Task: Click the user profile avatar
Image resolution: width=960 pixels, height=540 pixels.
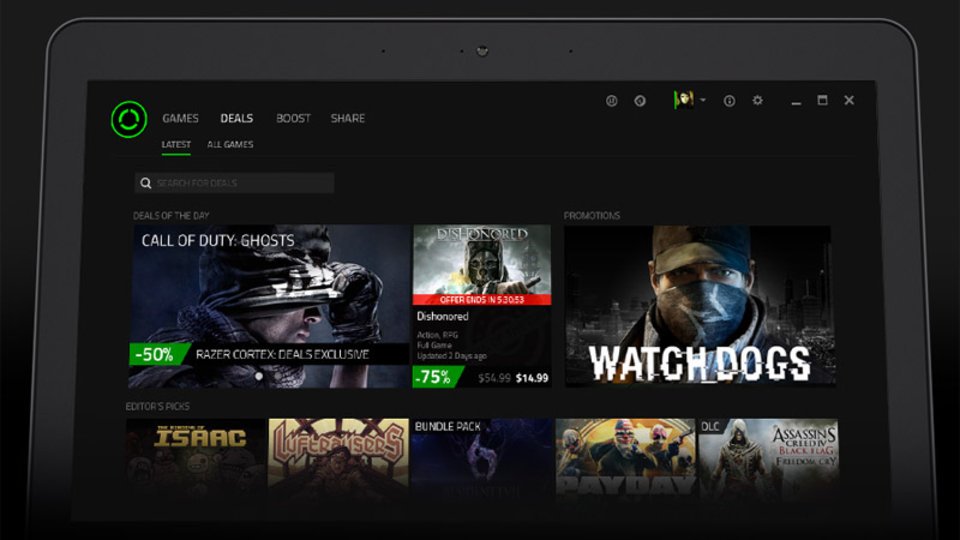Action: 684,99
